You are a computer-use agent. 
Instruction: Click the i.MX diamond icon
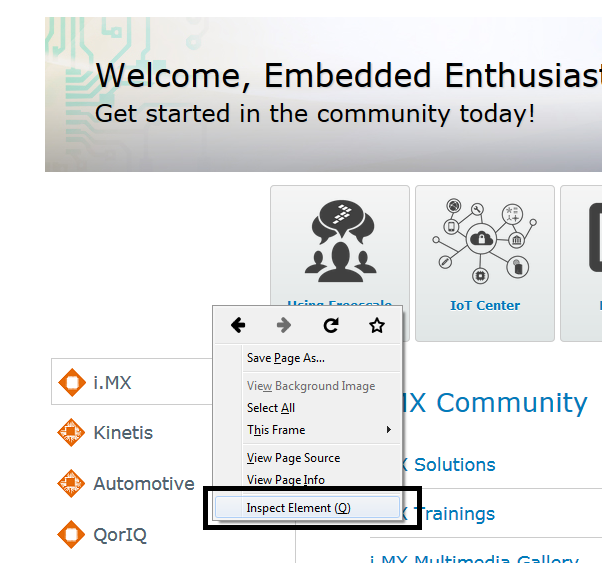(x=71, y=382)
